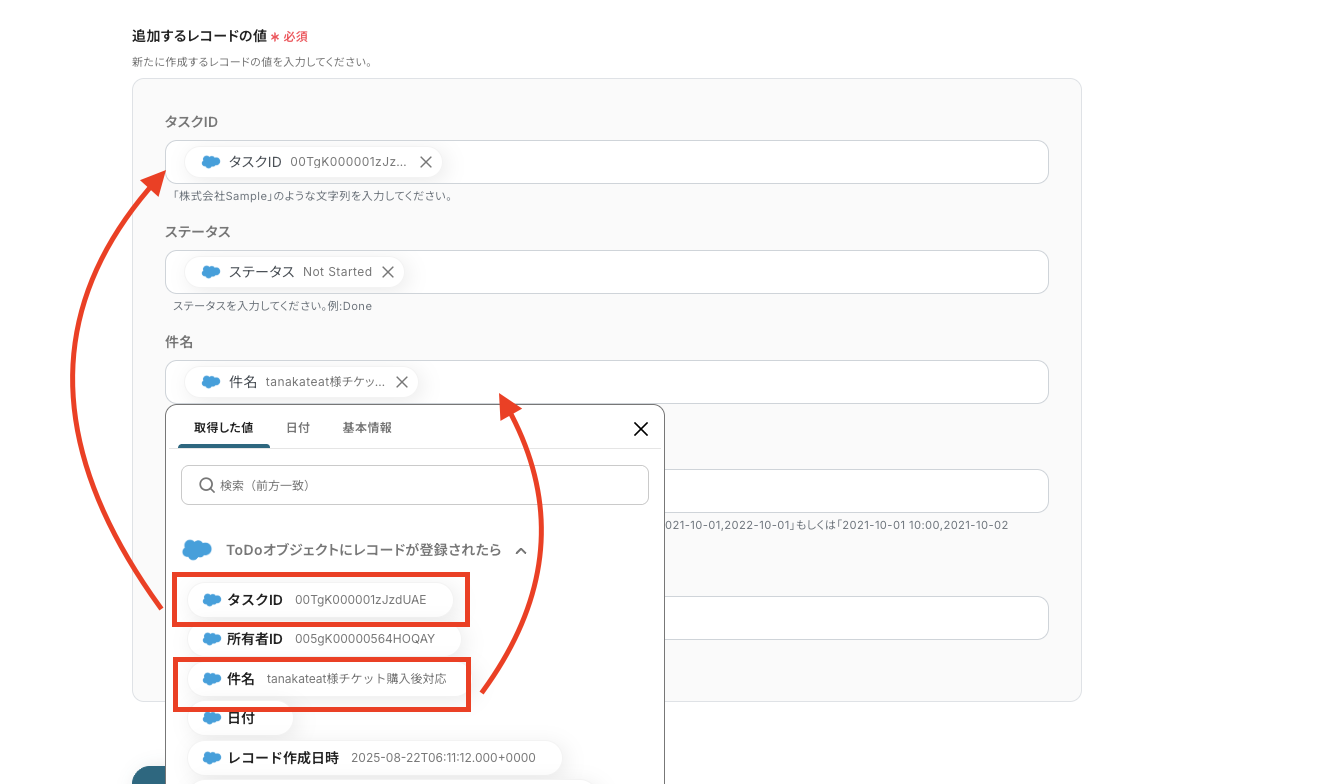Select 所有者ID 005gK00000564HOQAY from the list
The width and height of the screenshot is (1344, 784).
tap(324, 639)
